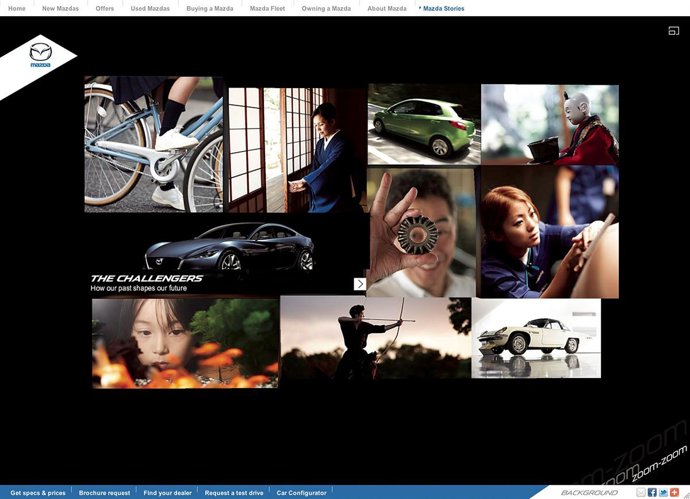The image size is (690, 499).
Task: Open the Offers menu item
Action: 105,8
